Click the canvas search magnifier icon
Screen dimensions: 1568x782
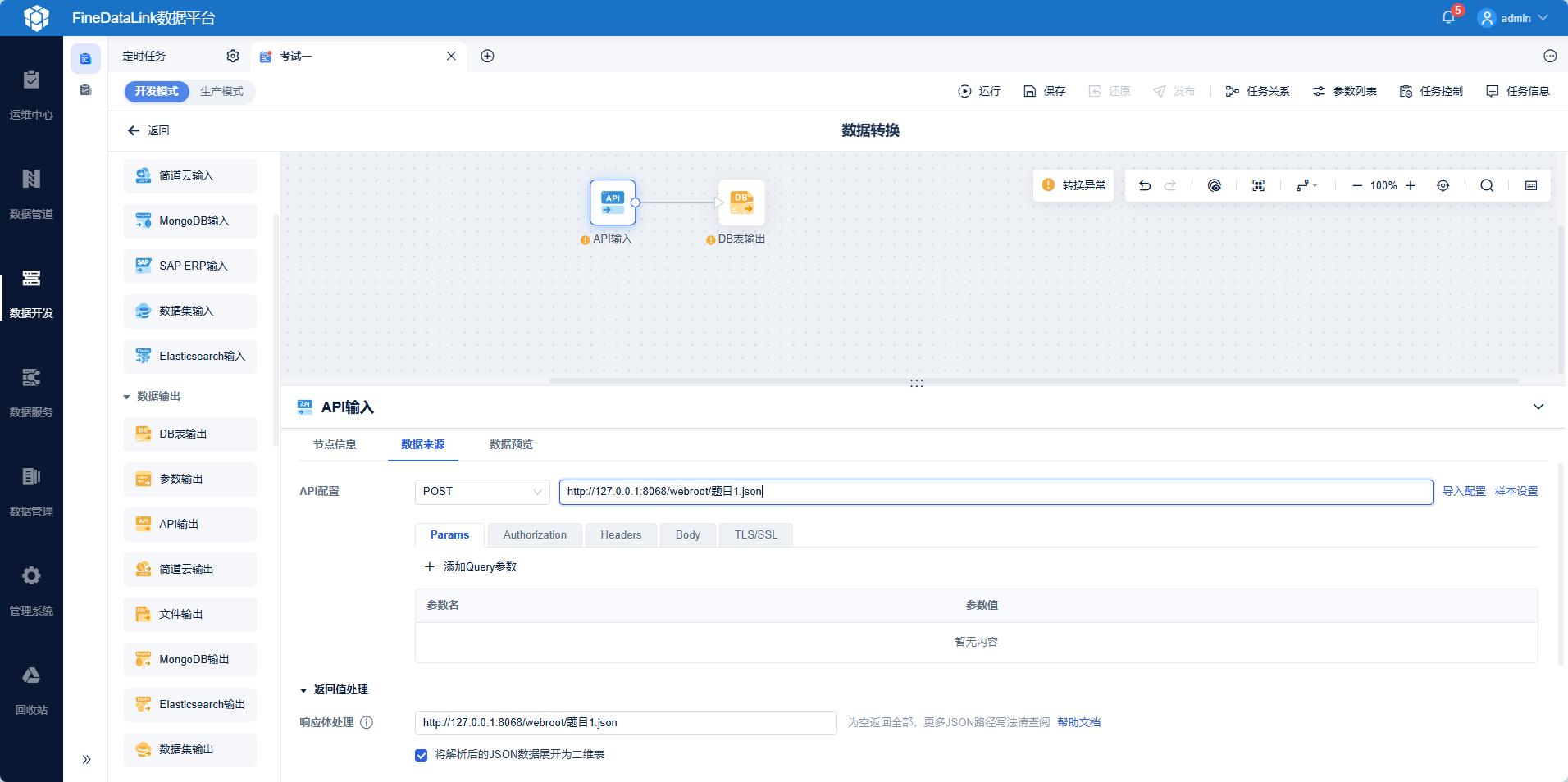pos(1487,185)
